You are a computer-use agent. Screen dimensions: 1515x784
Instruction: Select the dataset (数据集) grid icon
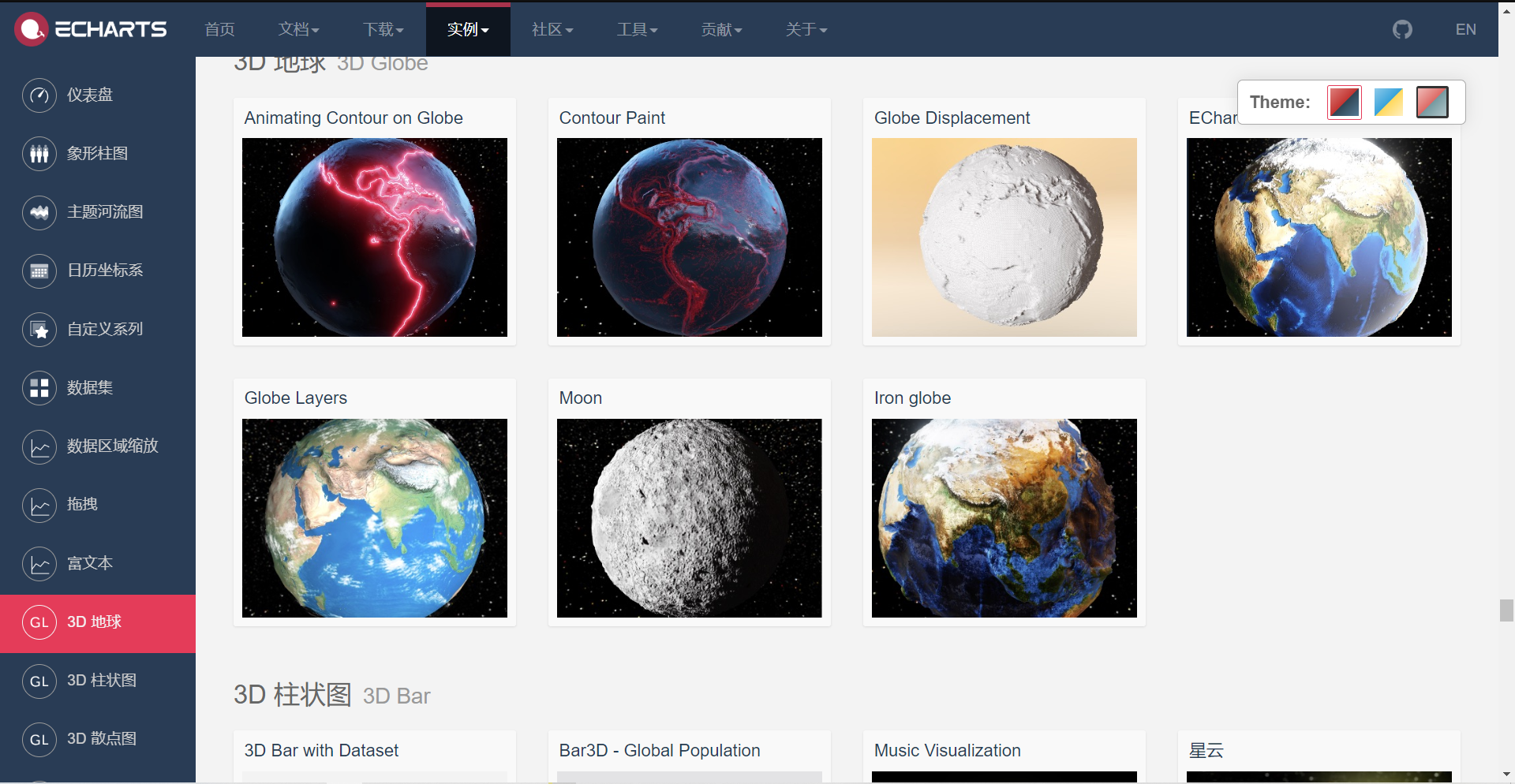coord(39,388)
